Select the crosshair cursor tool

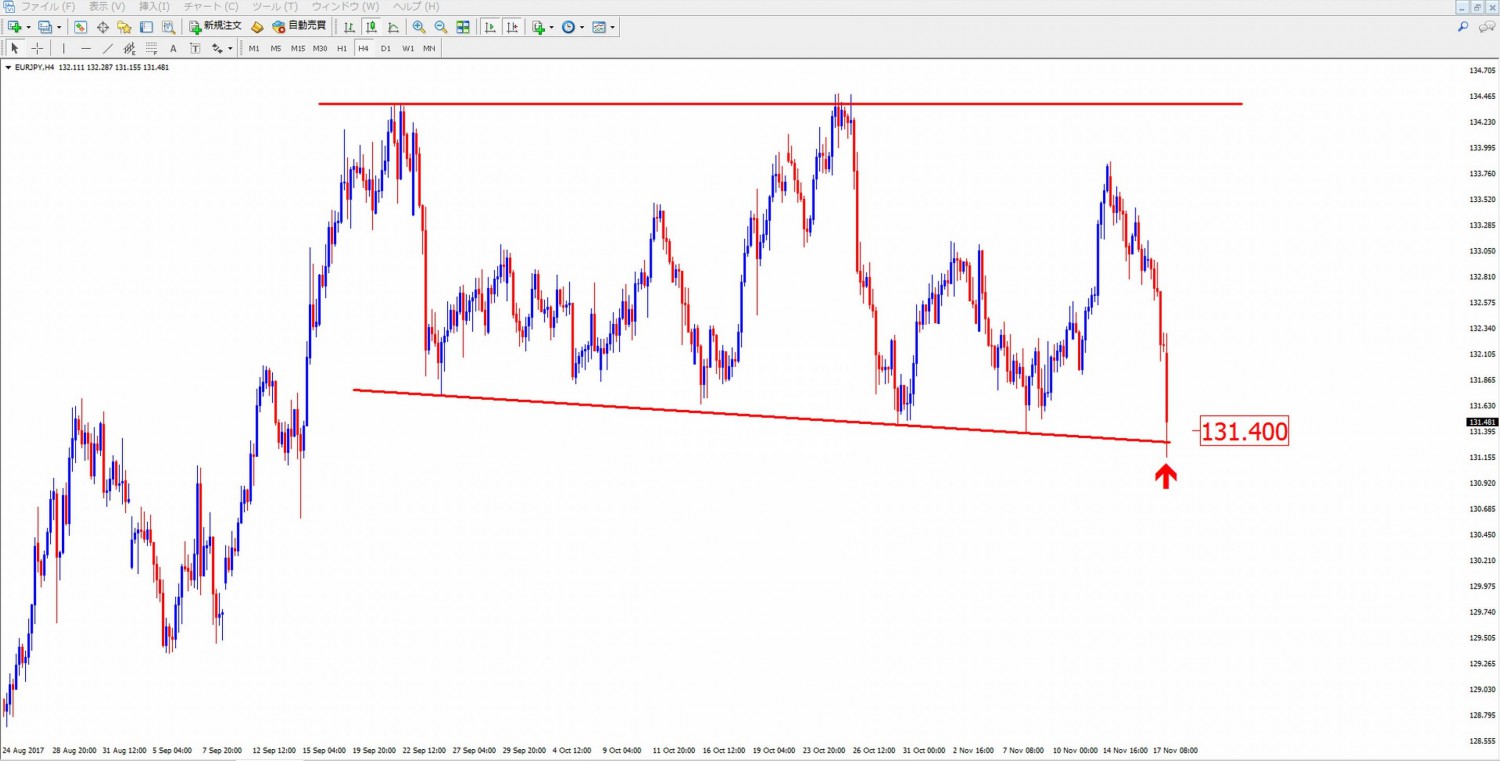(x=37, y=48)
